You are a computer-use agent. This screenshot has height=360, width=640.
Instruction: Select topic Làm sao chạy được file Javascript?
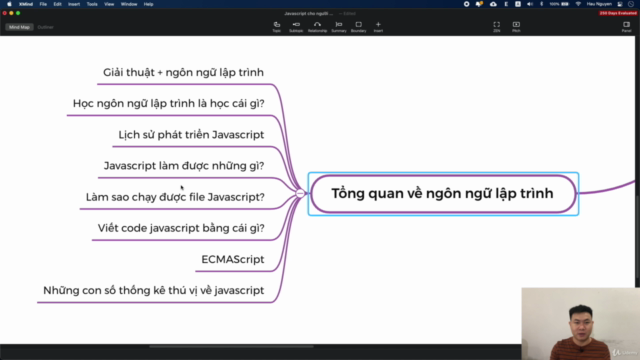pyautogui.click(x=175, y=197)
